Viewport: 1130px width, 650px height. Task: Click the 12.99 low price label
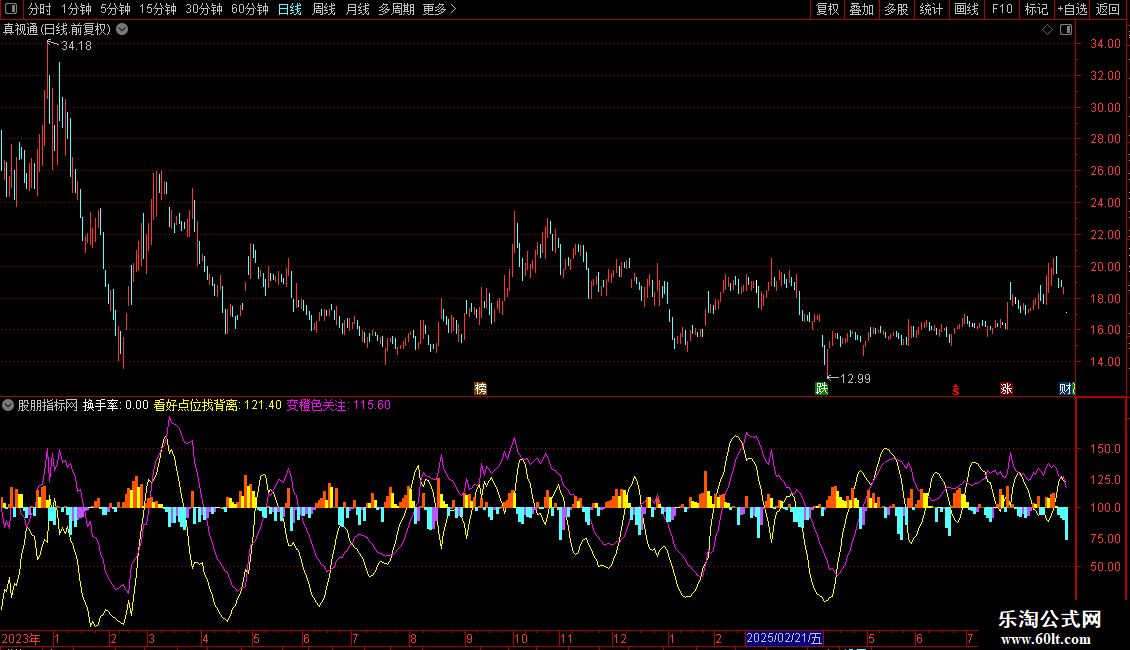855,378
